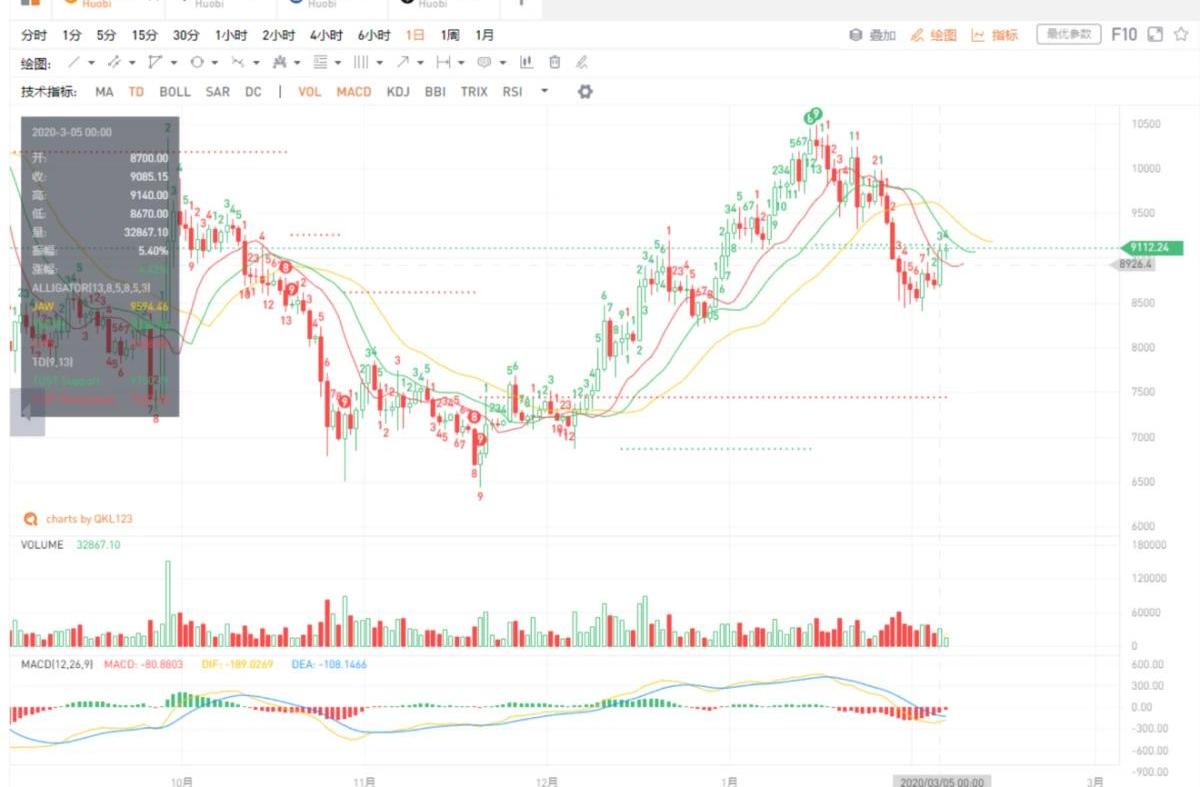This screenshot has width=1200, height=787.
Task: Open dropdown arrow beside vertical lines tool
Action: tap(378, 62)
